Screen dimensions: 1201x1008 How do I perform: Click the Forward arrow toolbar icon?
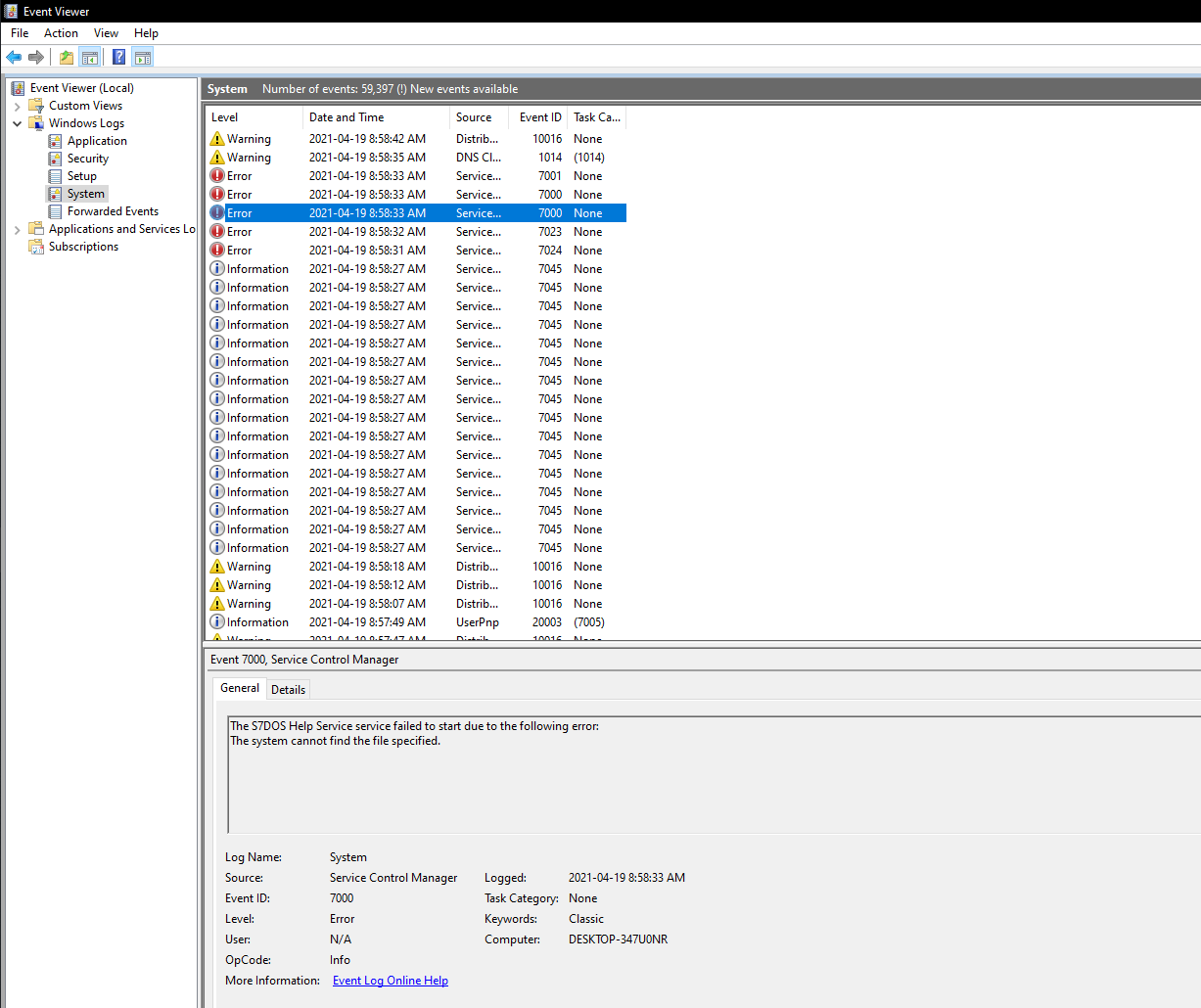click(36, 57)
